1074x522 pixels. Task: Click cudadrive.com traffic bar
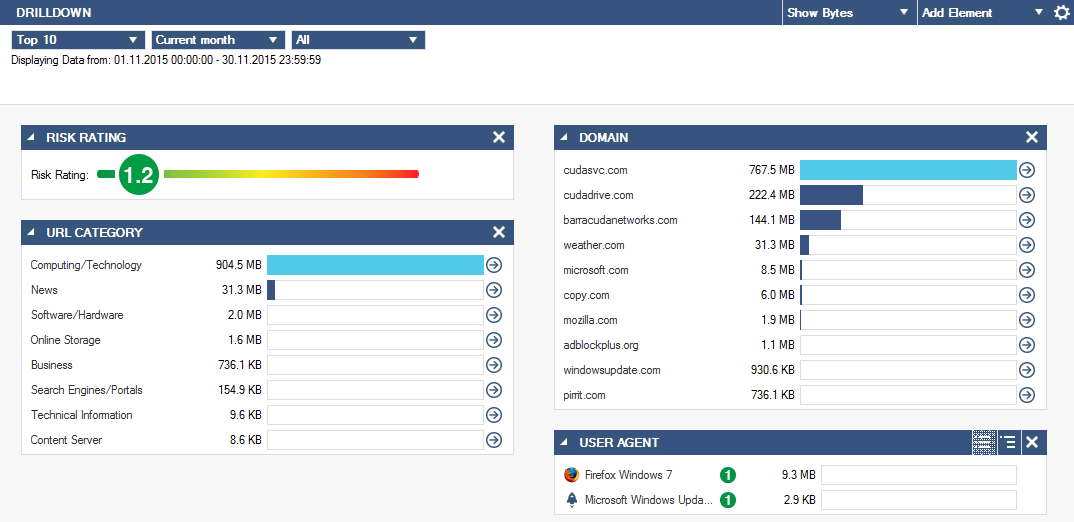coord(908,195)
